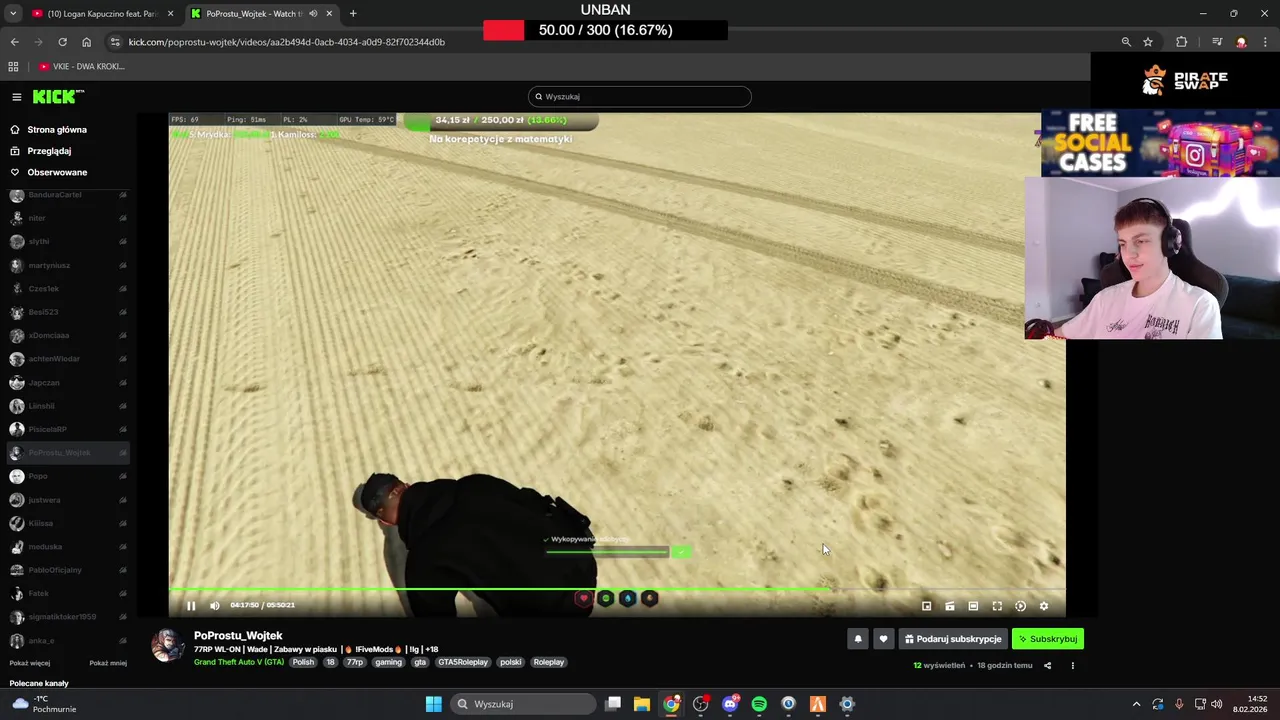This screenshot has width=1280, height=720.
Task: Expand list with Pokaż więcej
Action: coord(30,663)
